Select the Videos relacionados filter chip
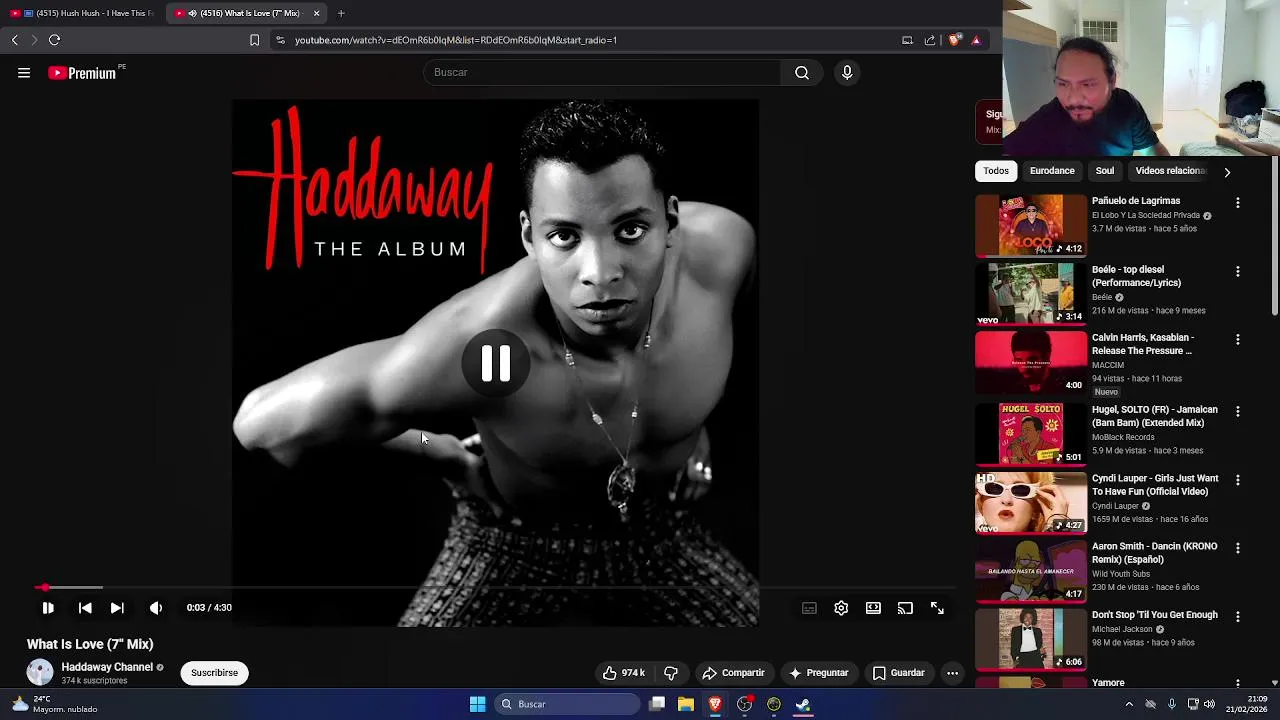The height and width of the screenshot is (720, 1280). [1170, 171]
